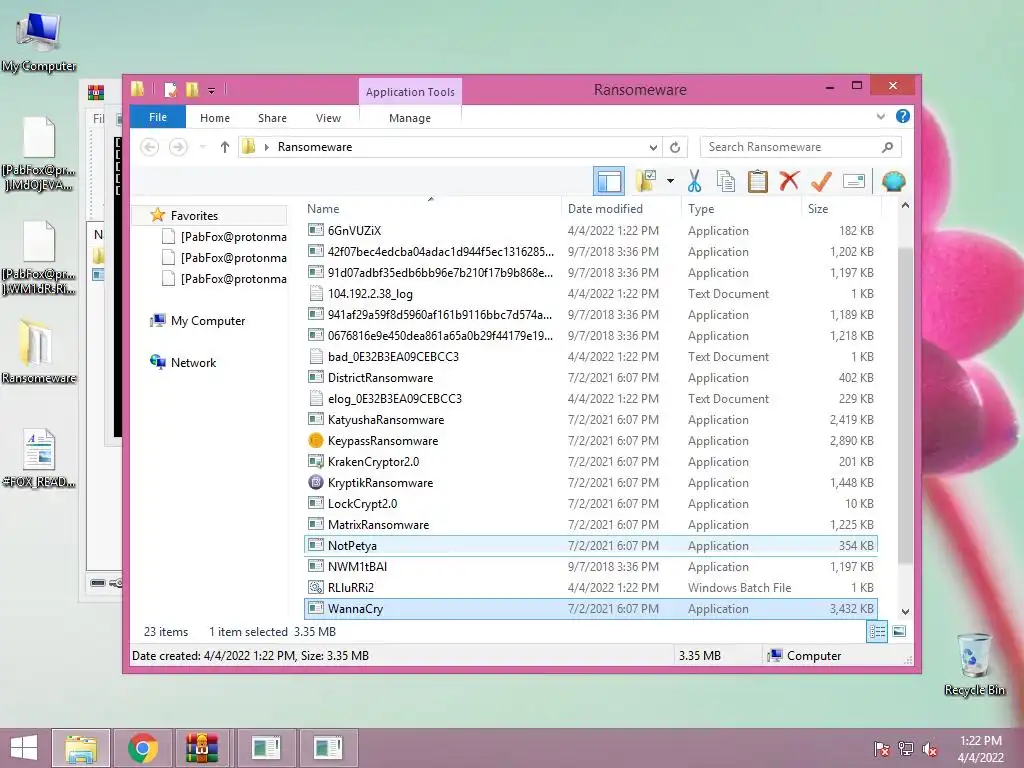Viewport: 1024px width, 768px height.
Task: Go forward with the forward arrow button
Action: click(178, 147)
